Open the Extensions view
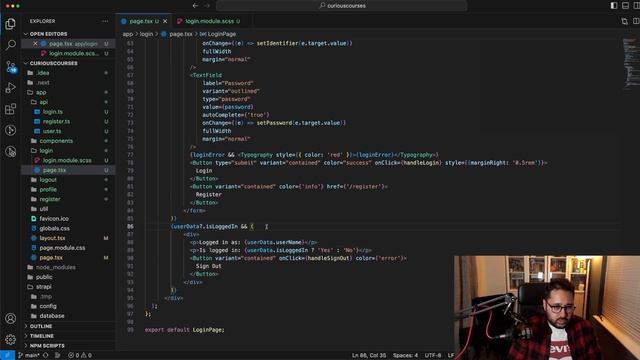Viewport: 640px width, 360px height. 11,109
